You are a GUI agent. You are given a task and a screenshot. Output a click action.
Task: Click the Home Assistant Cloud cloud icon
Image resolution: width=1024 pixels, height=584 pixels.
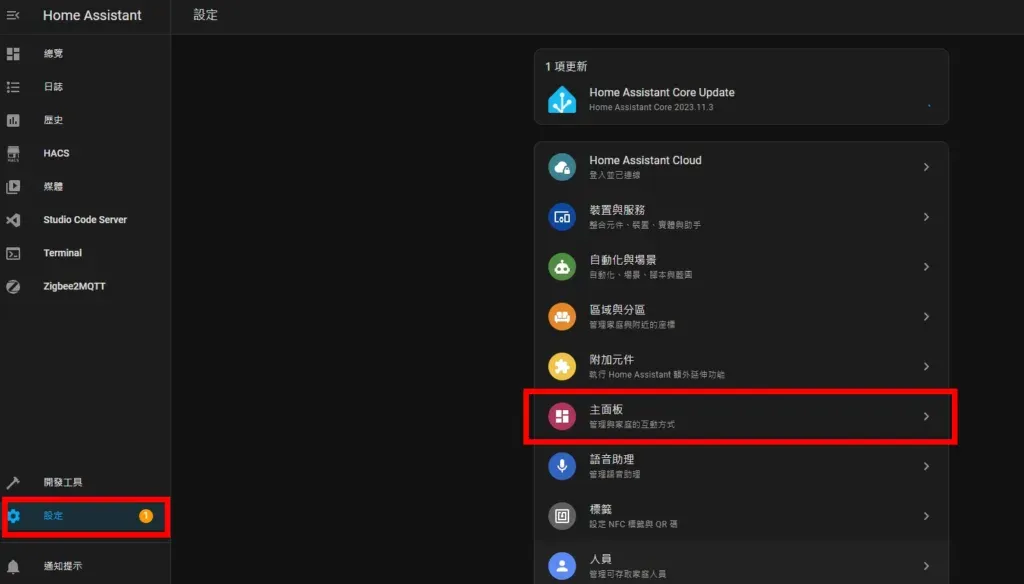pyautogui.click(x=561, y=166)
